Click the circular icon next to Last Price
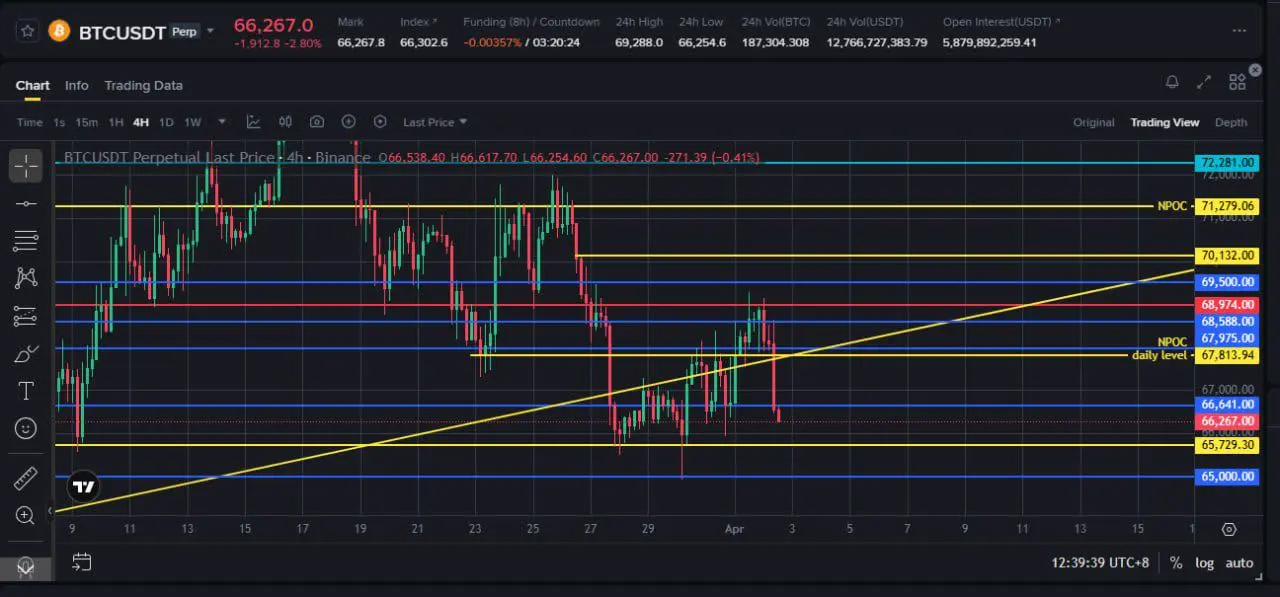This screenshot has height=597, width=1280. click(x=380, y=122)
